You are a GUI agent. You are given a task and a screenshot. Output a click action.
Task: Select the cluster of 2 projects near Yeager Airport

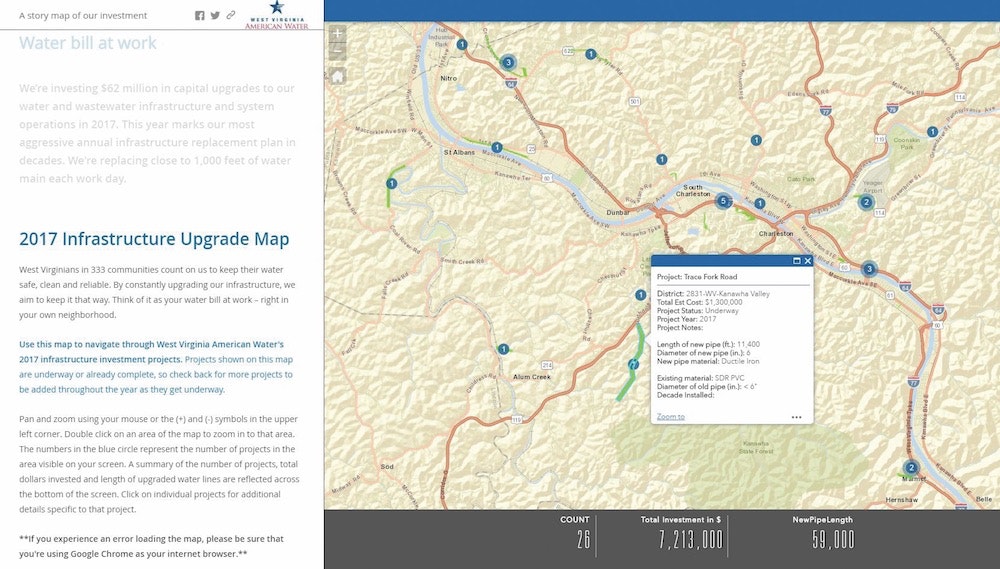coord(866,203)
